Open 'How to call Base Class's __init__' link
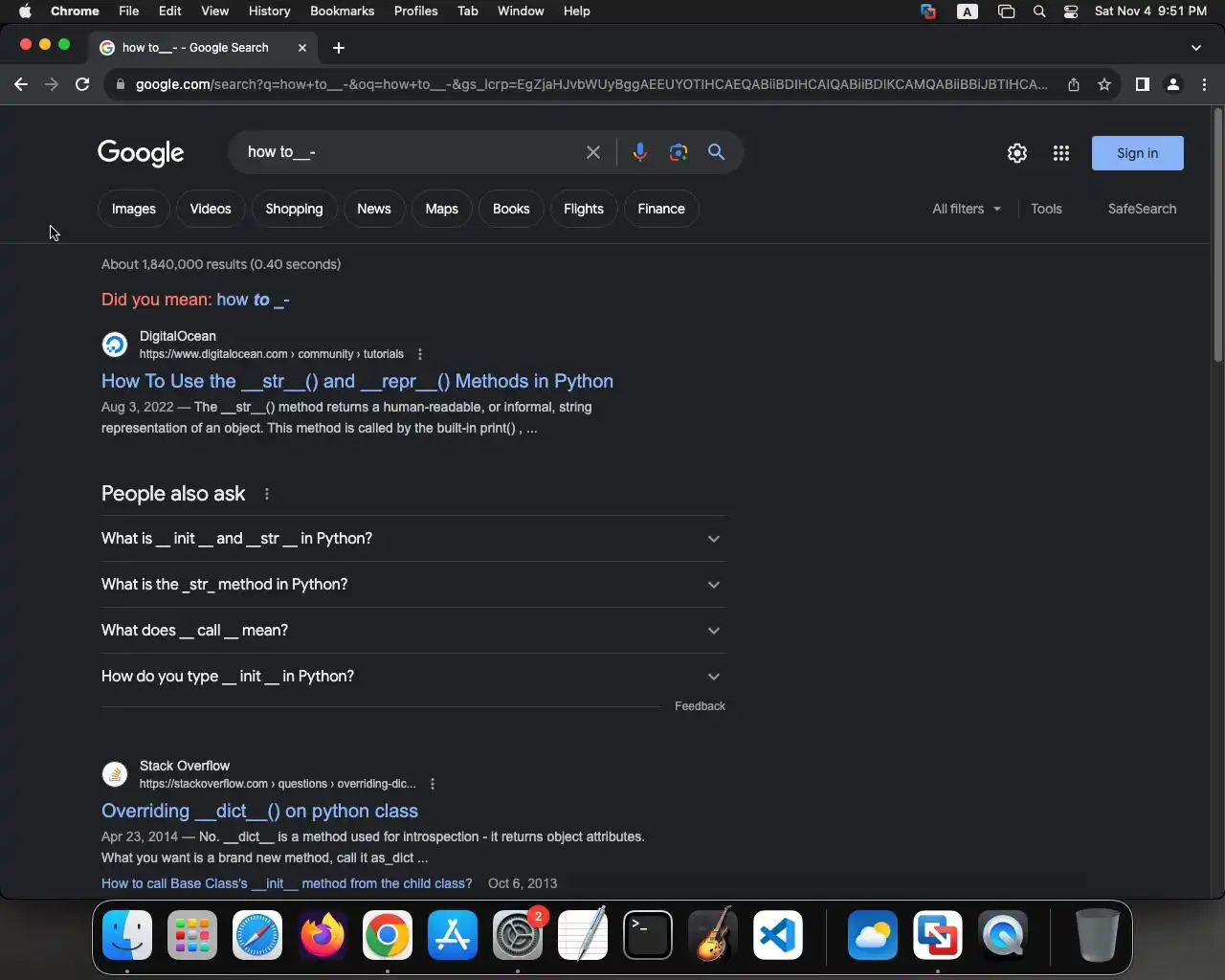The image size is (1225, 980). point(286,883)
